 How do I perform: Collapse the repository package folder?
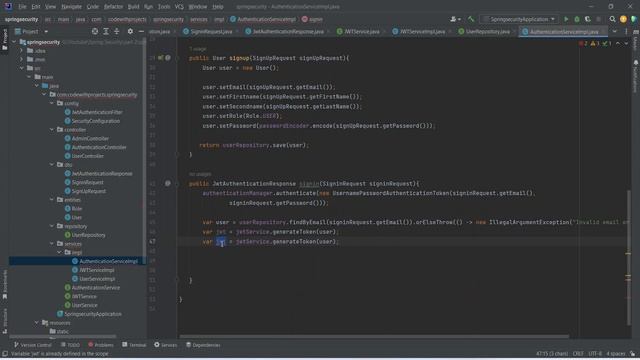(52, 226)
